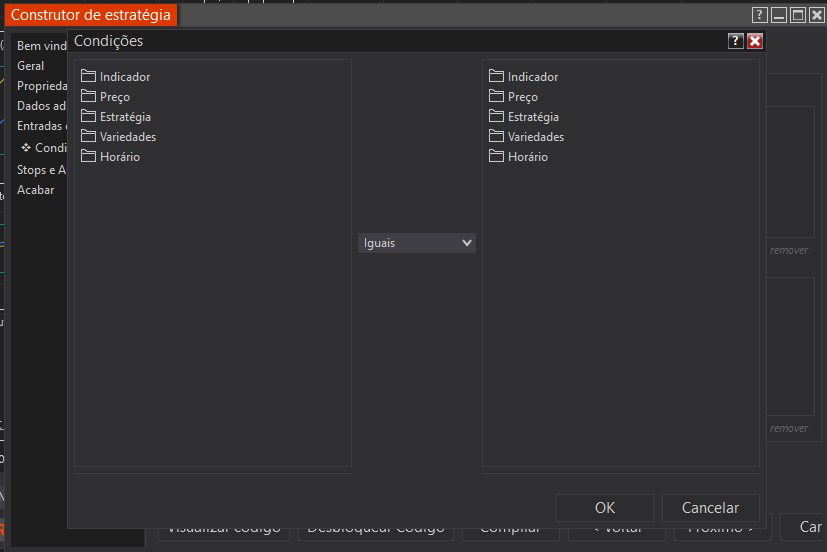
Task: Click the Condições dialog help icon
Action: click(x=735, y=41)
